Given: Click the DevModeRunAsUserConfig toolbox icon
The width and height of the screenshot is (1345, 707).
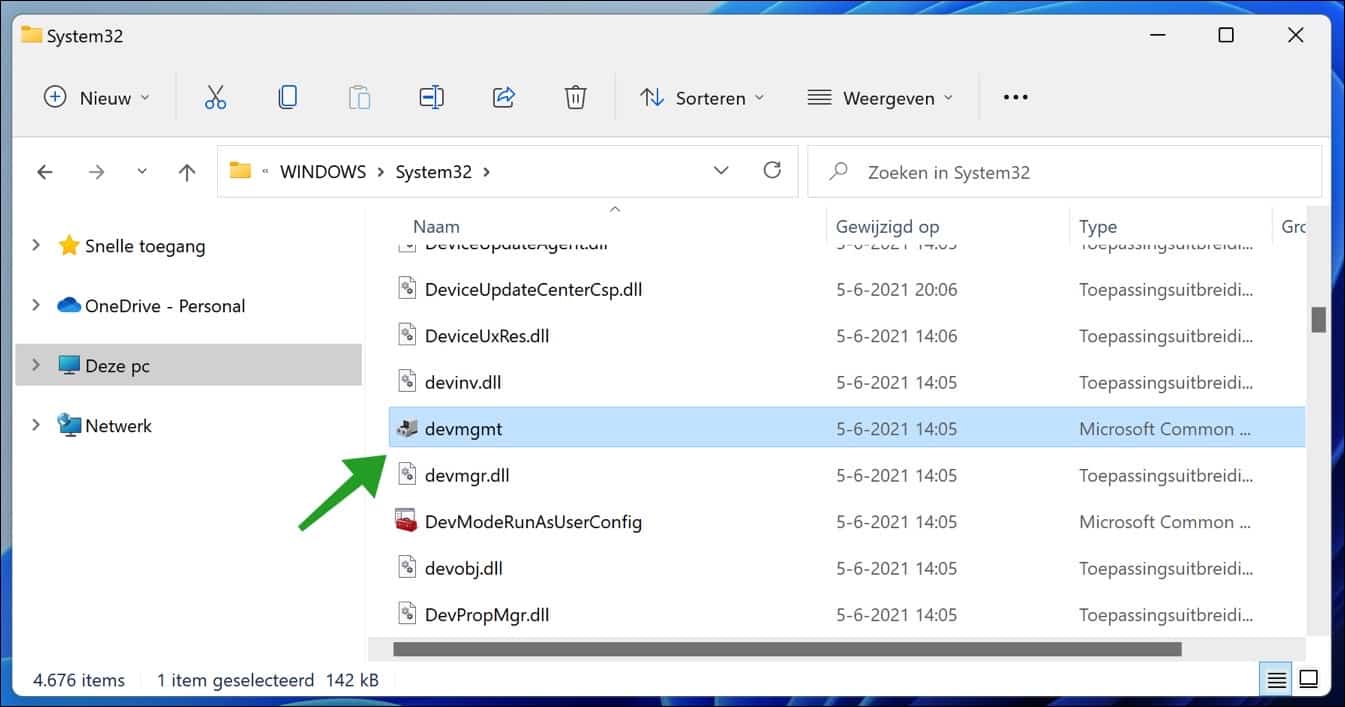Looking at the screenshot, I should coord(406,521).
